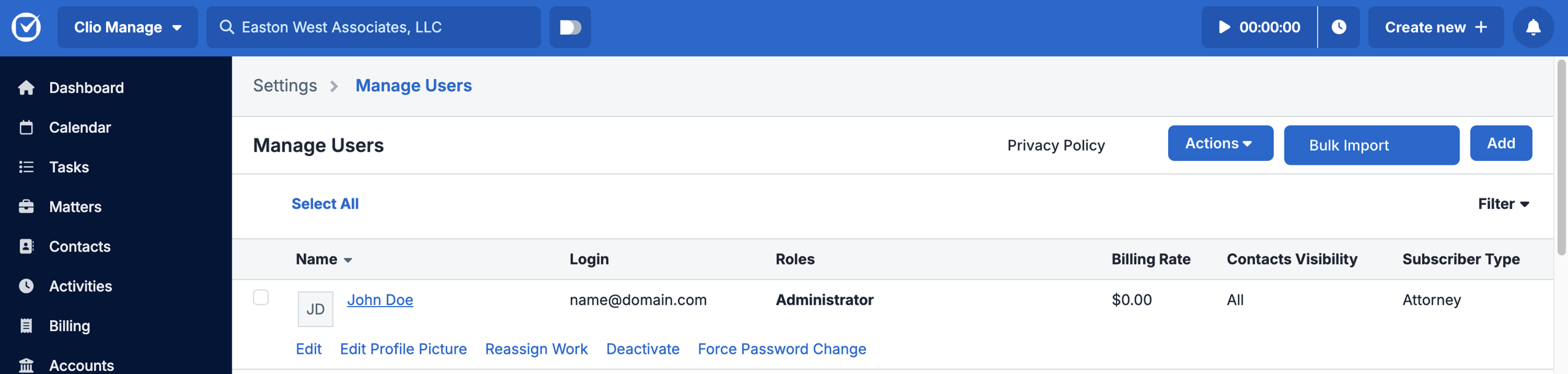The height and width of the screenshot is (374, 1568).
Task: Click the page vertical scrollbar
Action: (x=1561, y=157)
